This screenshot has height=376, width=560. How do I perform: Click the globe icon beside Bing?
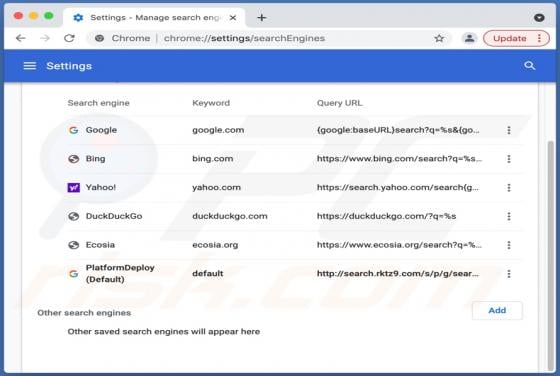click(x=74, y=159)
